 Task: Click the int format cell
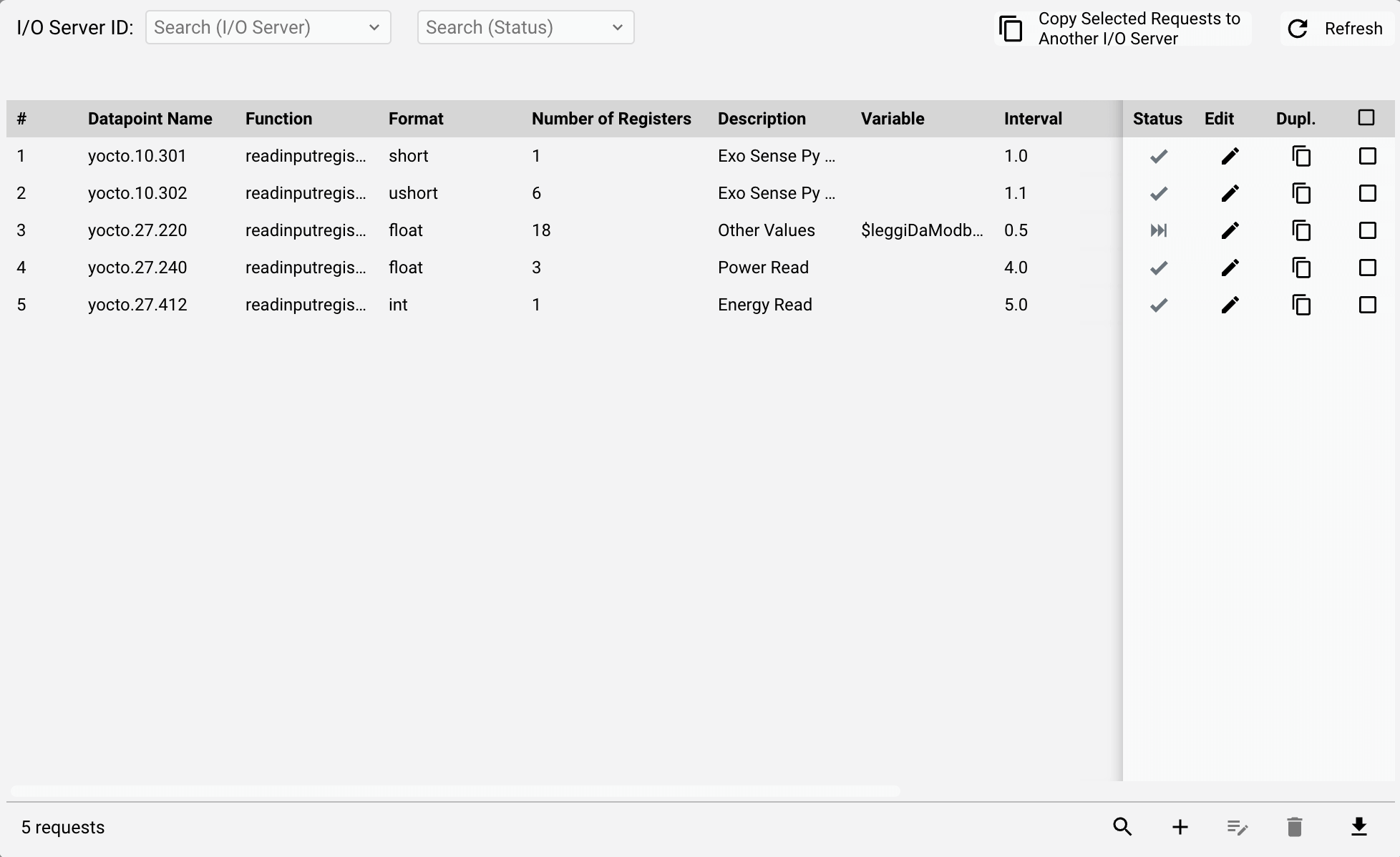[398, 305]
